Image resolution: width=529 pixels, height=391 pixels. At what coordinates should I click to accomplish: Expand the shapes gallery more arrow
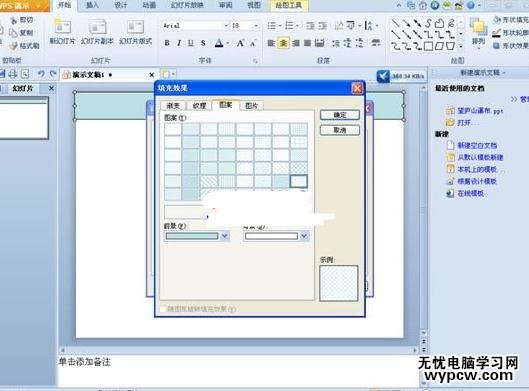point(461,46)
